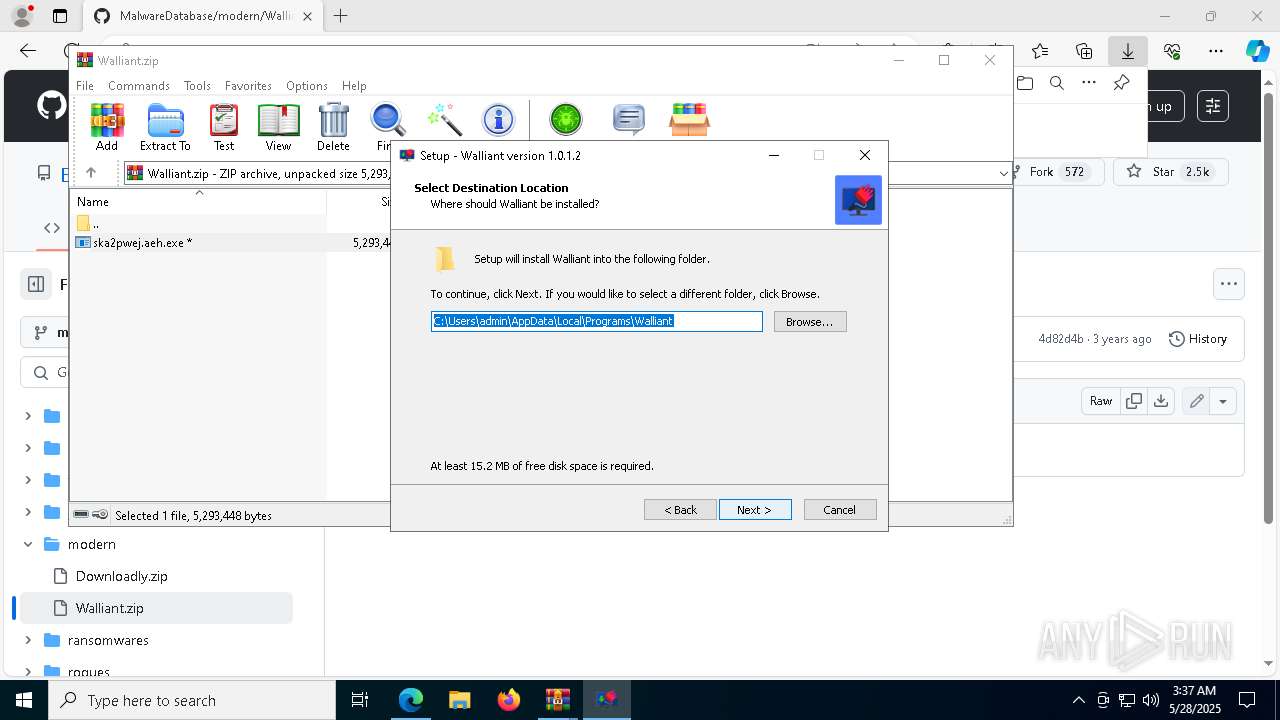
Task: Click the Delete icon in WinRAR toolbar
Action: [333, 127]
